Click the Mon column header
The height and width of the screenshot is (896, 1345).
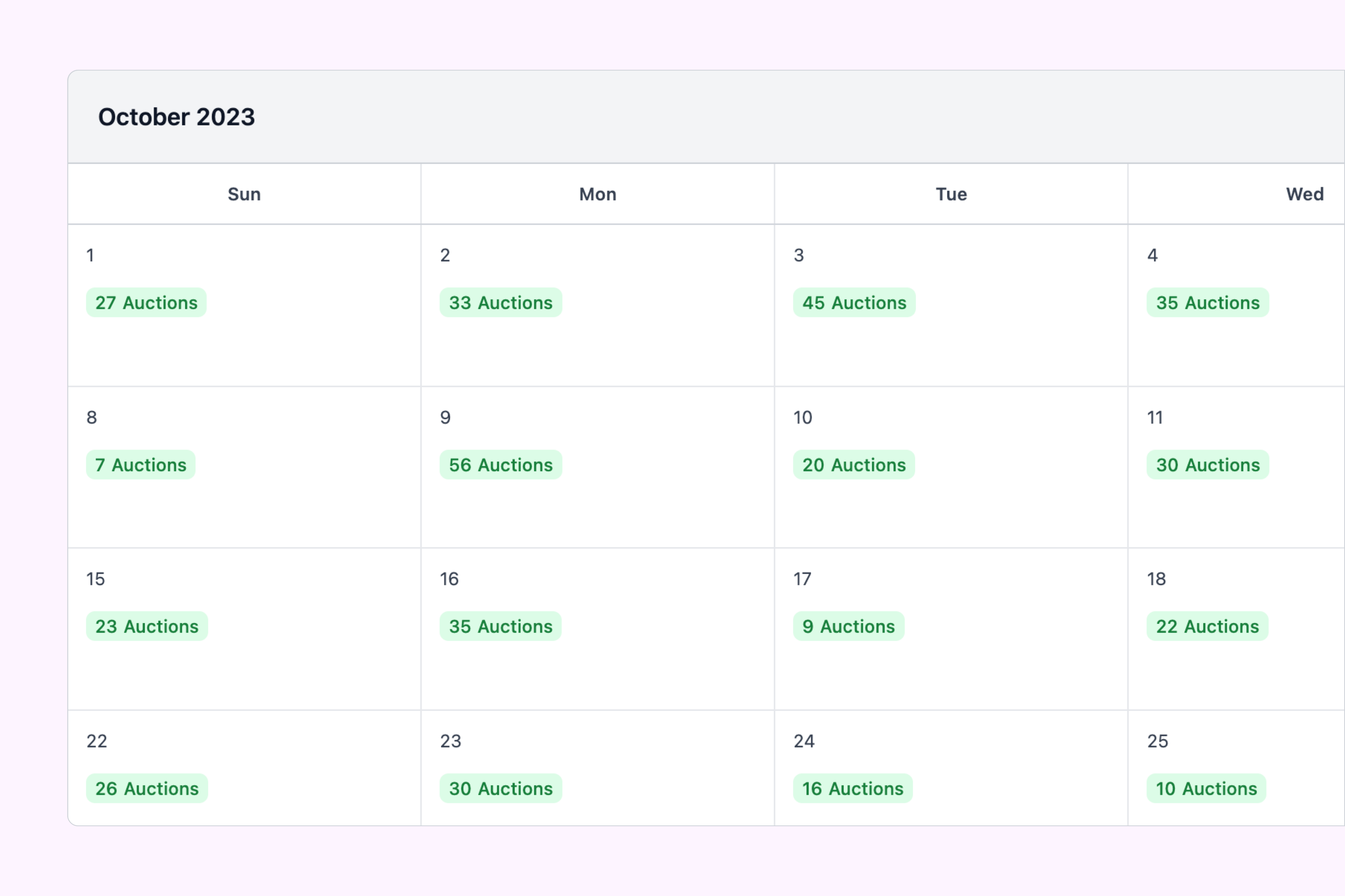click(598, 194)
